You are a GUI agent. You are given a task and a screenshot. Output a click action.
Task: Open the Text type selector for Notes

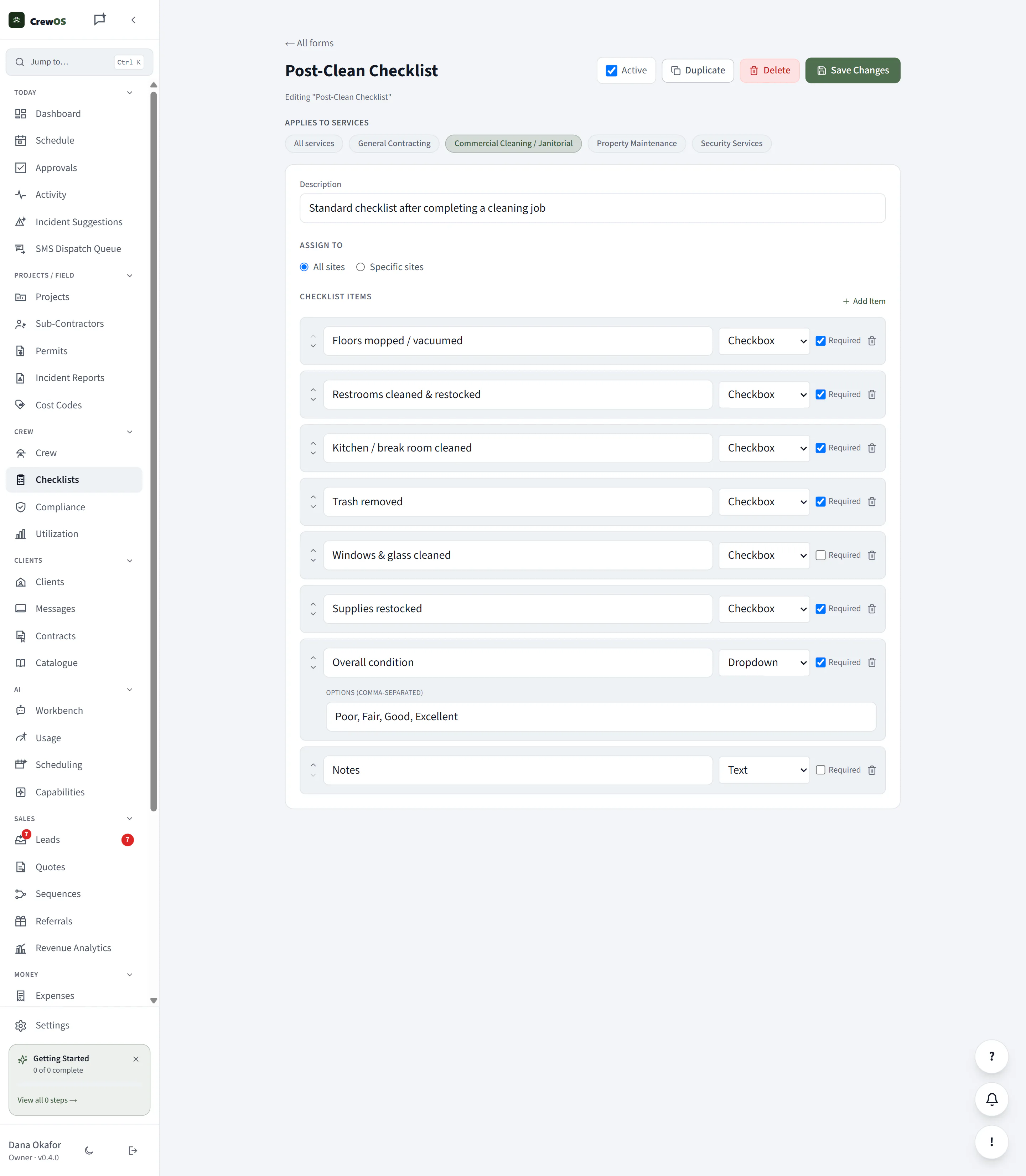764,770
